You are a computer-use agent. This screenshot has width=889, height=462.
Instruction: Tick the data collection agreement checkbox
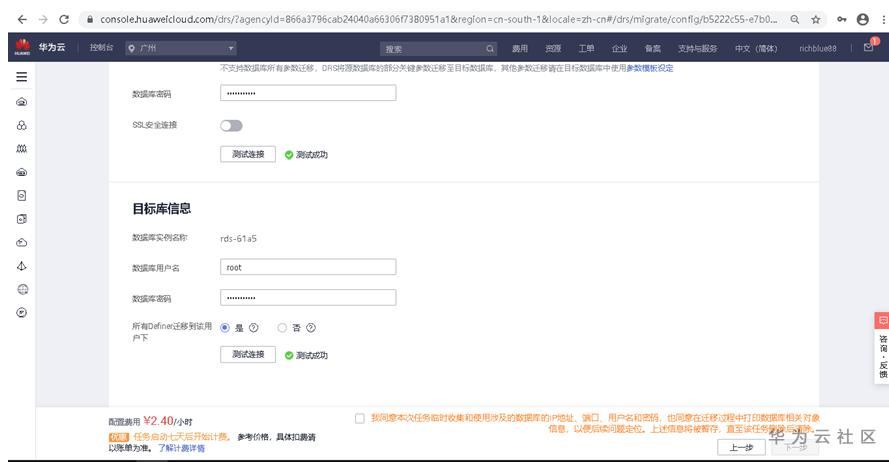click(x=359, y=418)
